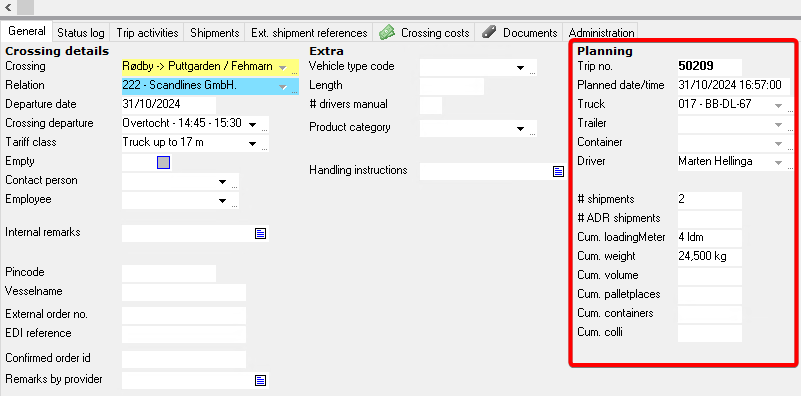This screenshot has height=396, width=801.
Task: Click ellipsis lookup button beside Crossing field
Action: coord(294,73)
